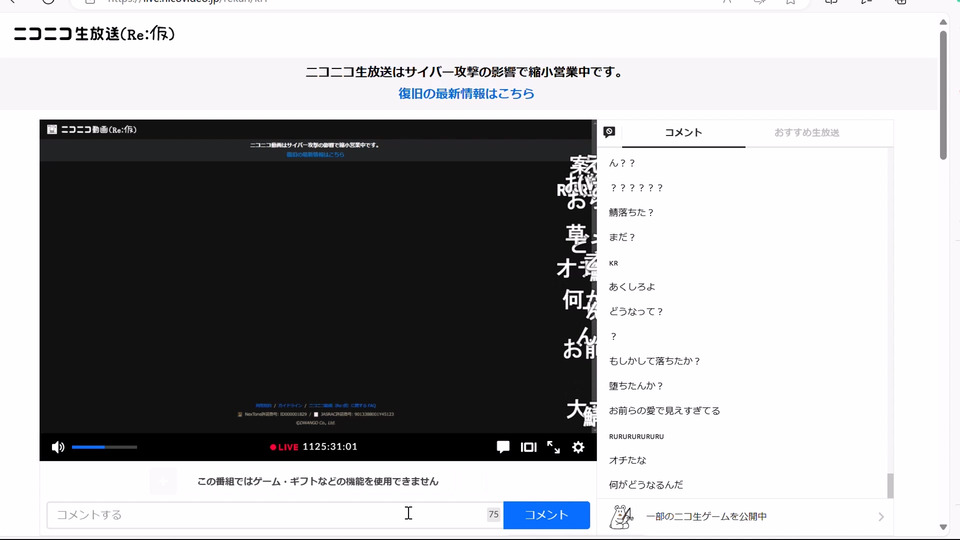Viewport: 960px width, 540px height.
Task: Click the 75 character counter badge
Action: click(x=493, y=515)
